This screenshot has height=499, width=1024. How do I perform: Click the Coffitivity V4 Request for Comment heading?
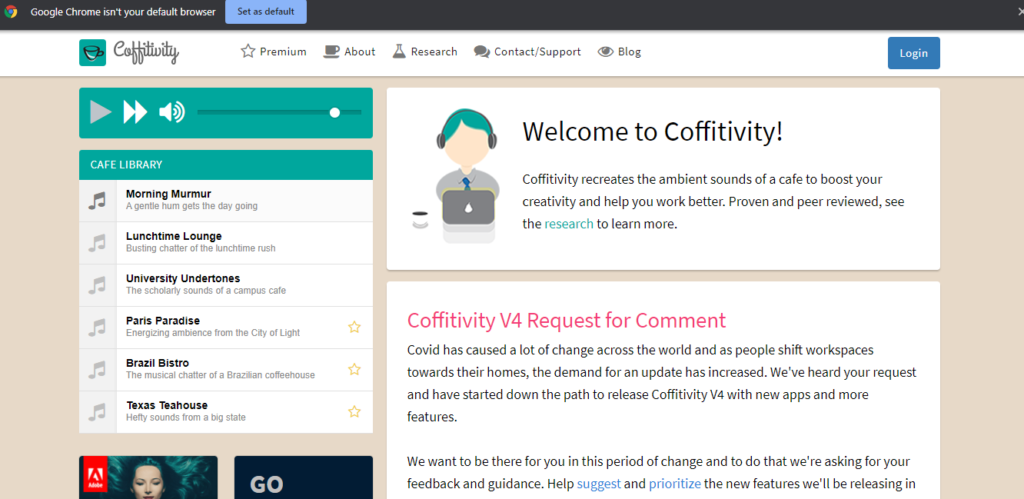pyautogui.click(x=566, y=321)
